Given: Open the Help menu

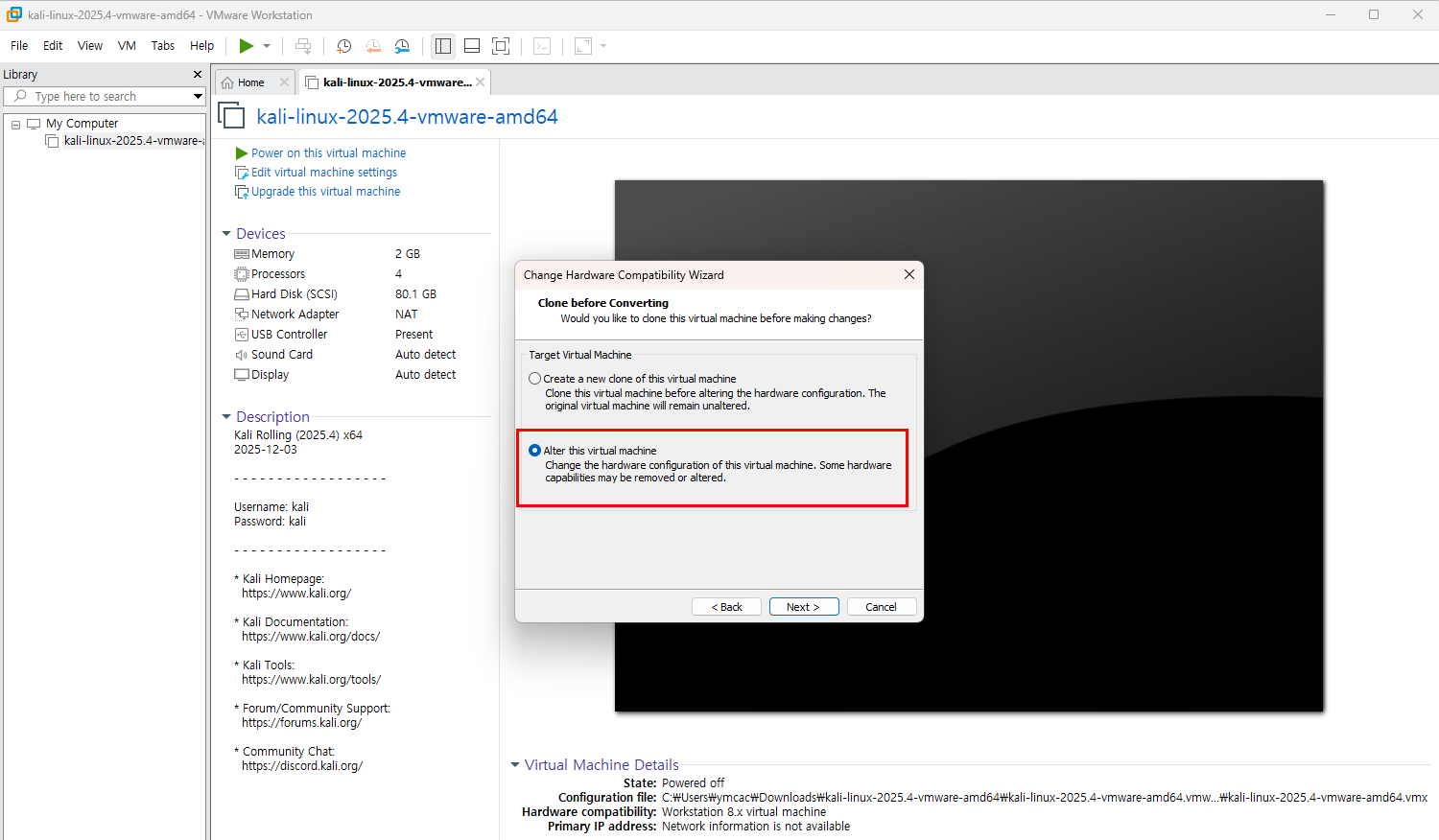Looking at the screenshot, I should [201, 45].
